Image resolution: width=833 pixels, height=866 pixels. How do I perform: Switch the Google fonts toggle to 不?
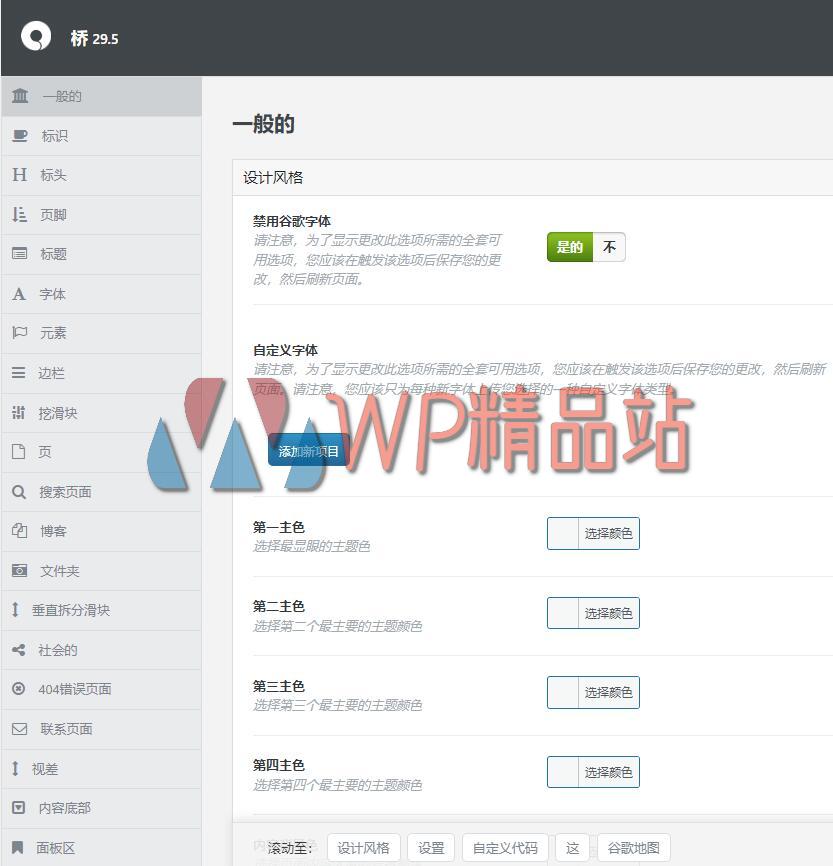(x=609, y=247)
